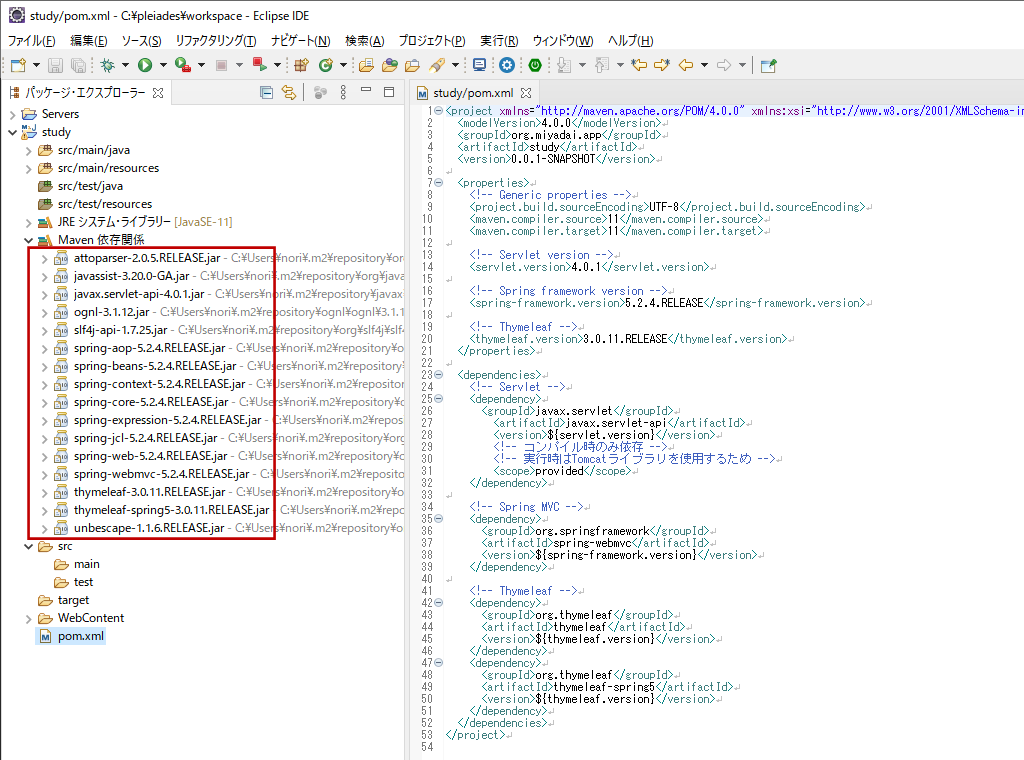Expand the JRE System Library node
The width and height of the screenshot is (1024, 760).
pyautogui.click(x=28, y=223)
